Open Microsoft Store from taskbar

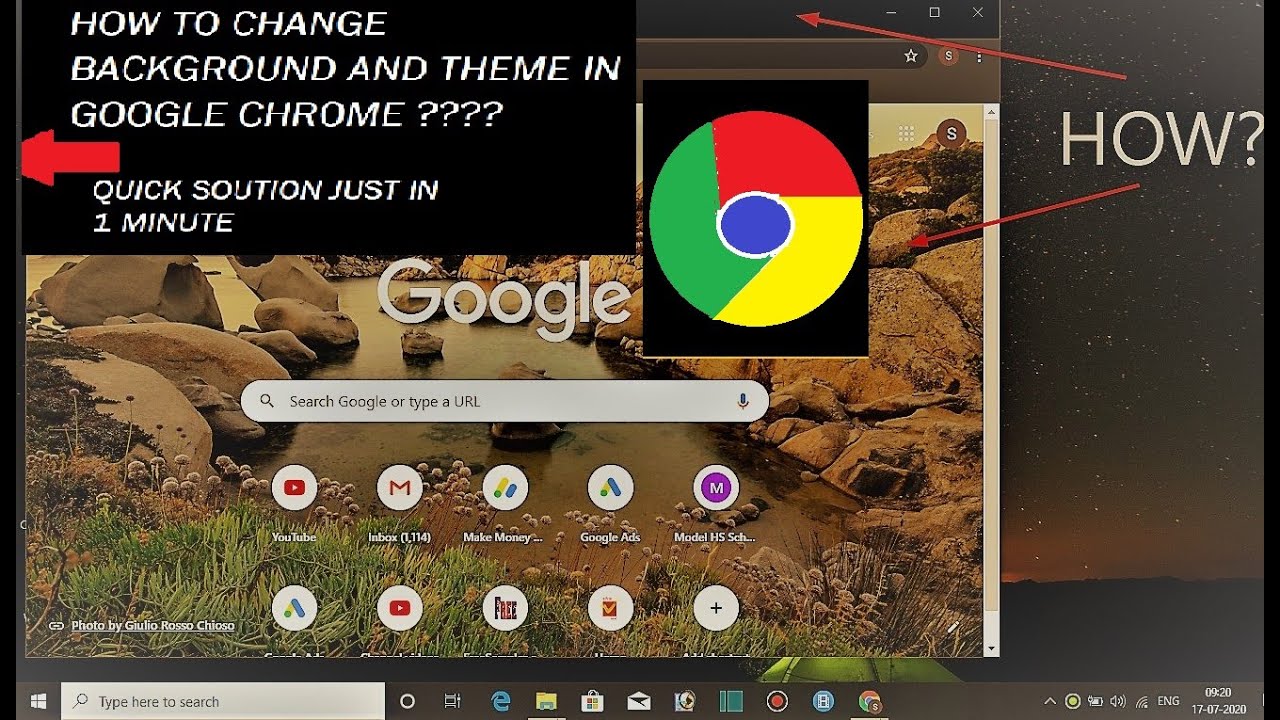(x=592, y=701)
